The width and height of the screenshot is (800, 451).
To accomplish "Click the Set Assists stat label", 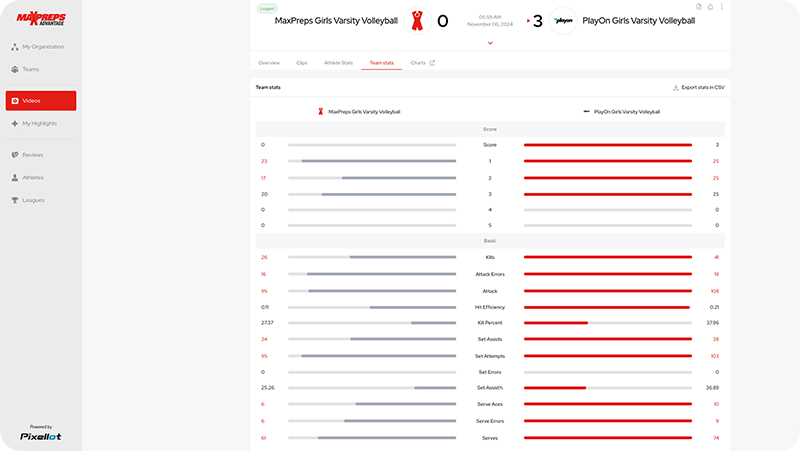I will click(x=490, y=339).
